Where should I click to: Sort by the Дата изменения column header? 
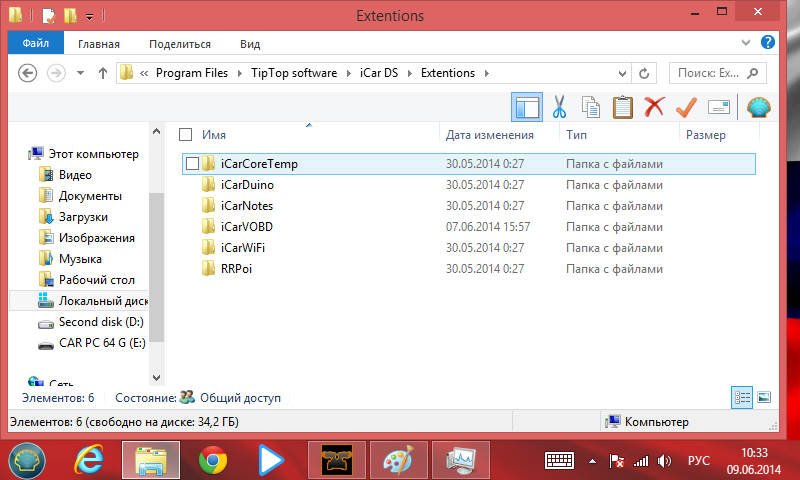tap(490, 134)
